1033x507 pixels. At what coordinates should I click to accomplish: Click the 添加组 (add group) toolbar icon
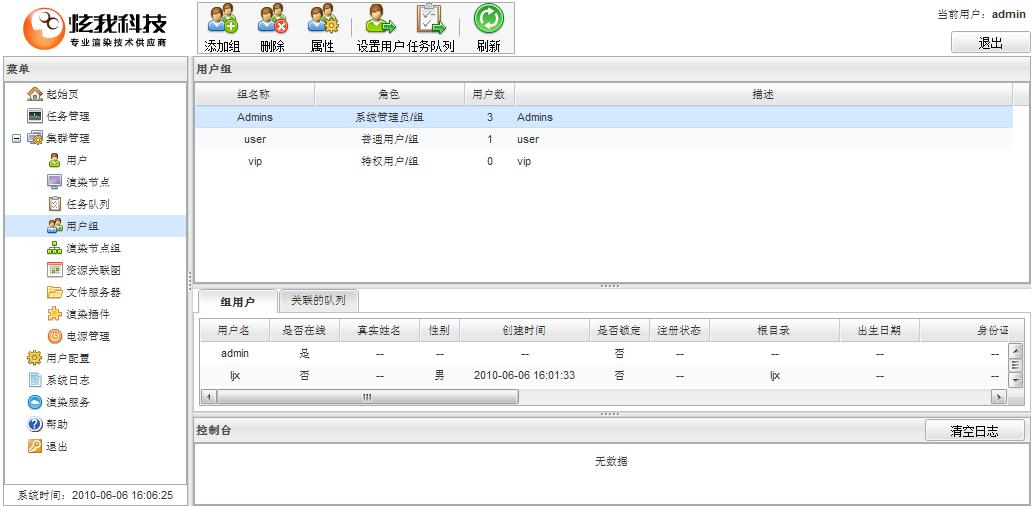[x=222, y=19]
